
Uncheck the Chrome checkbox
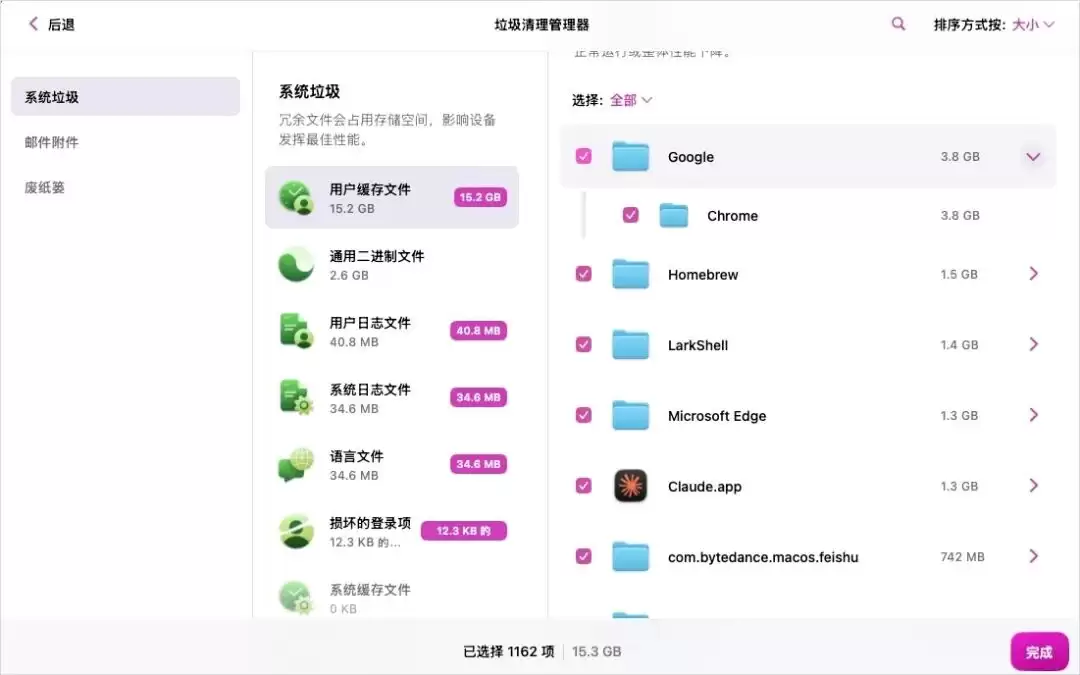(630, 216)
